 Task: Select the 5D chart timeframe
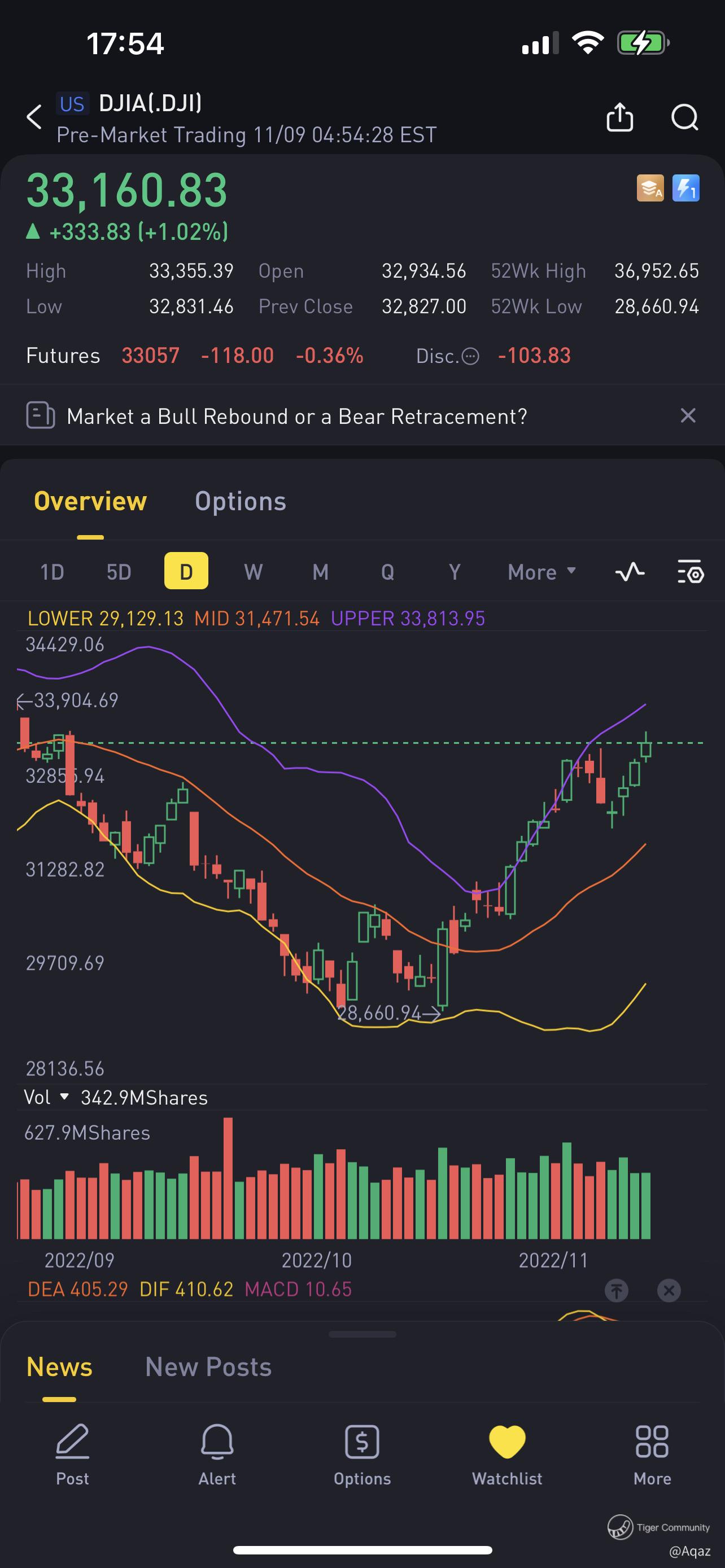click(x=119, y=572)
